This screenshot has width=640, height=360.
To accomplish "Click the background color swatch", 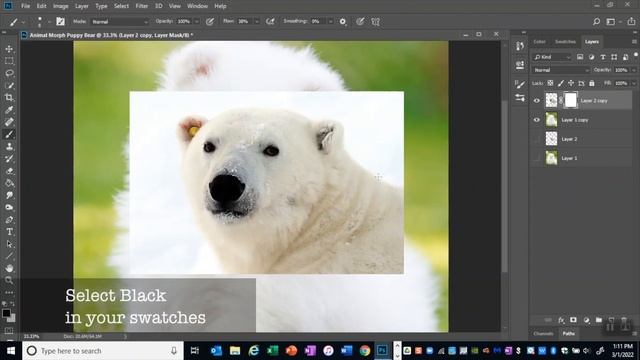I will tap(12, 318).
